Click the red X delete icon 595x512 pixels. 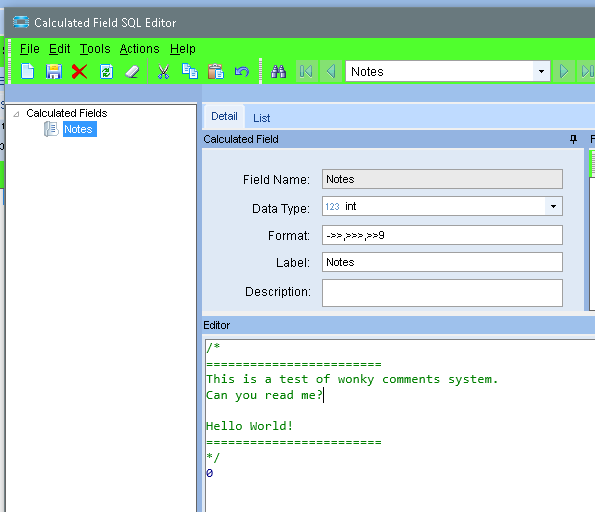point(79,71)
